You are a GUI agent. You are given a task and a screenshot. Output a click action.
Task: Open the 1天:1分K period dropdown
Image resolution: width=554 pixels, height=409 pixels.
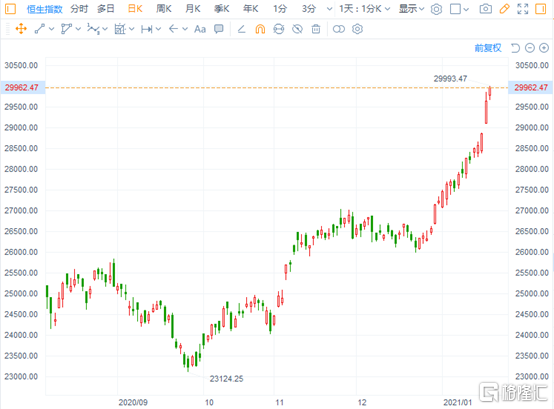click(x=365, y=9)
